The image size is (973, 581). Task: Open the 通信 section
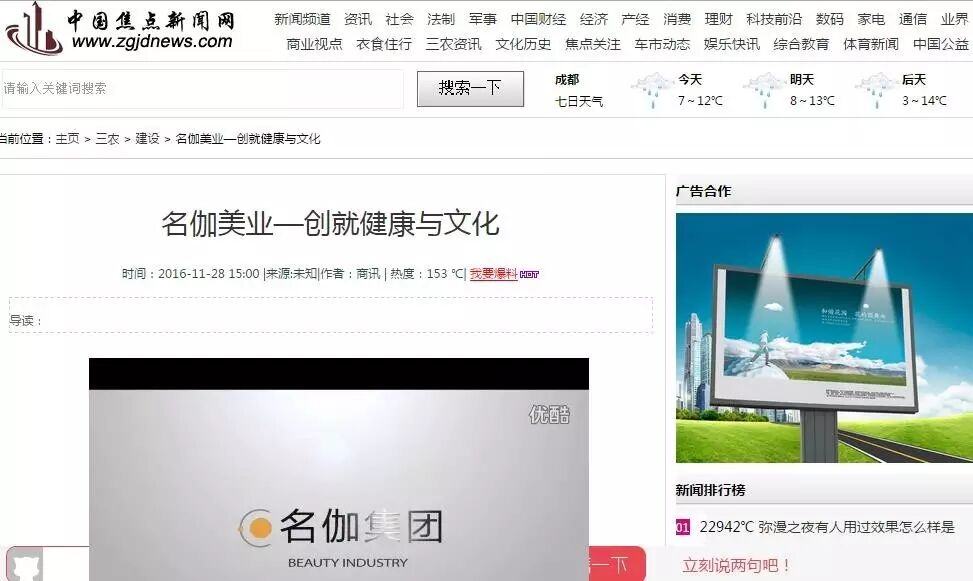click(913, 19)
